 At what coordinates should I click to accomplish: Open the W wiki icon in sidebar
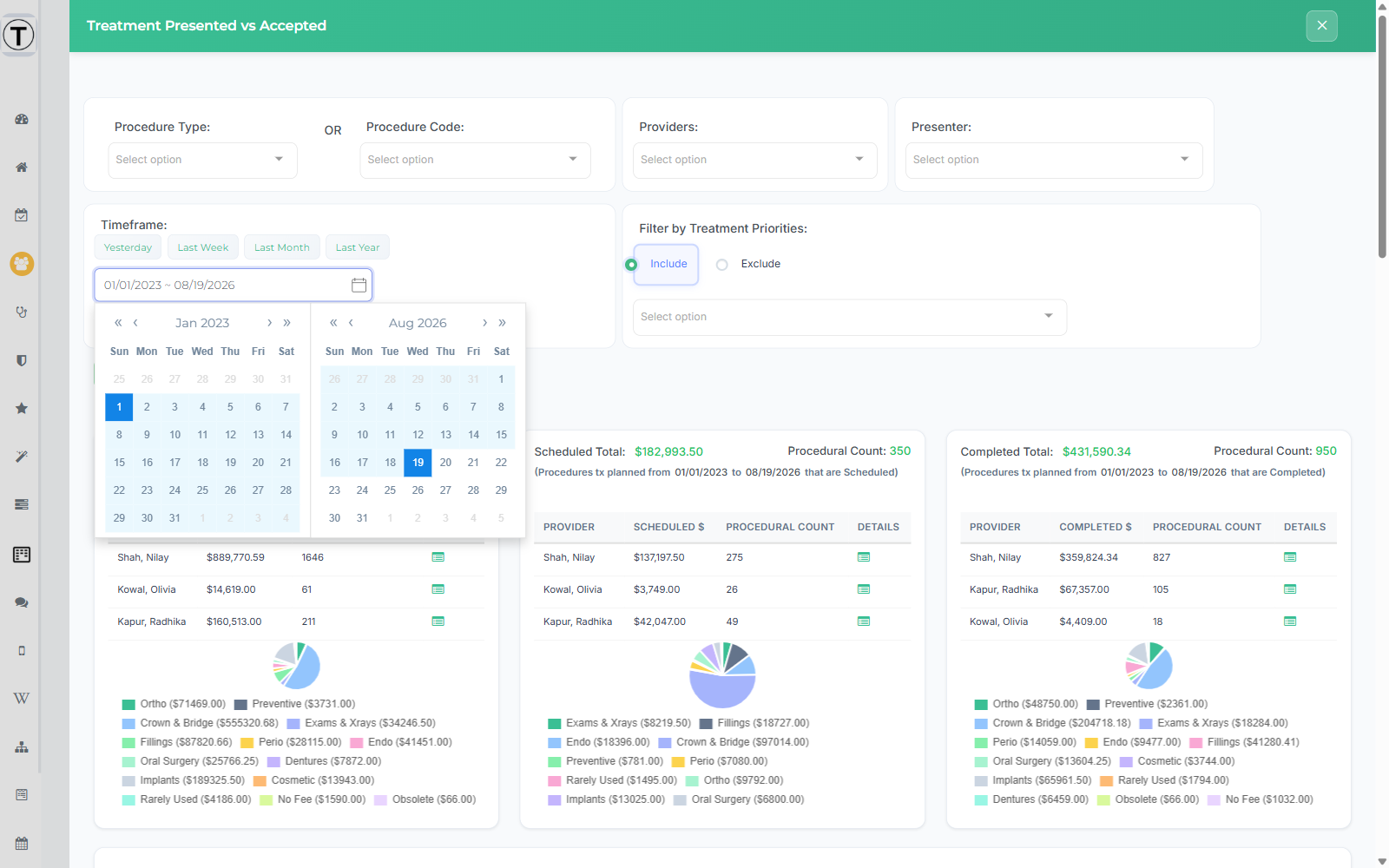click(x=22, y=698)
